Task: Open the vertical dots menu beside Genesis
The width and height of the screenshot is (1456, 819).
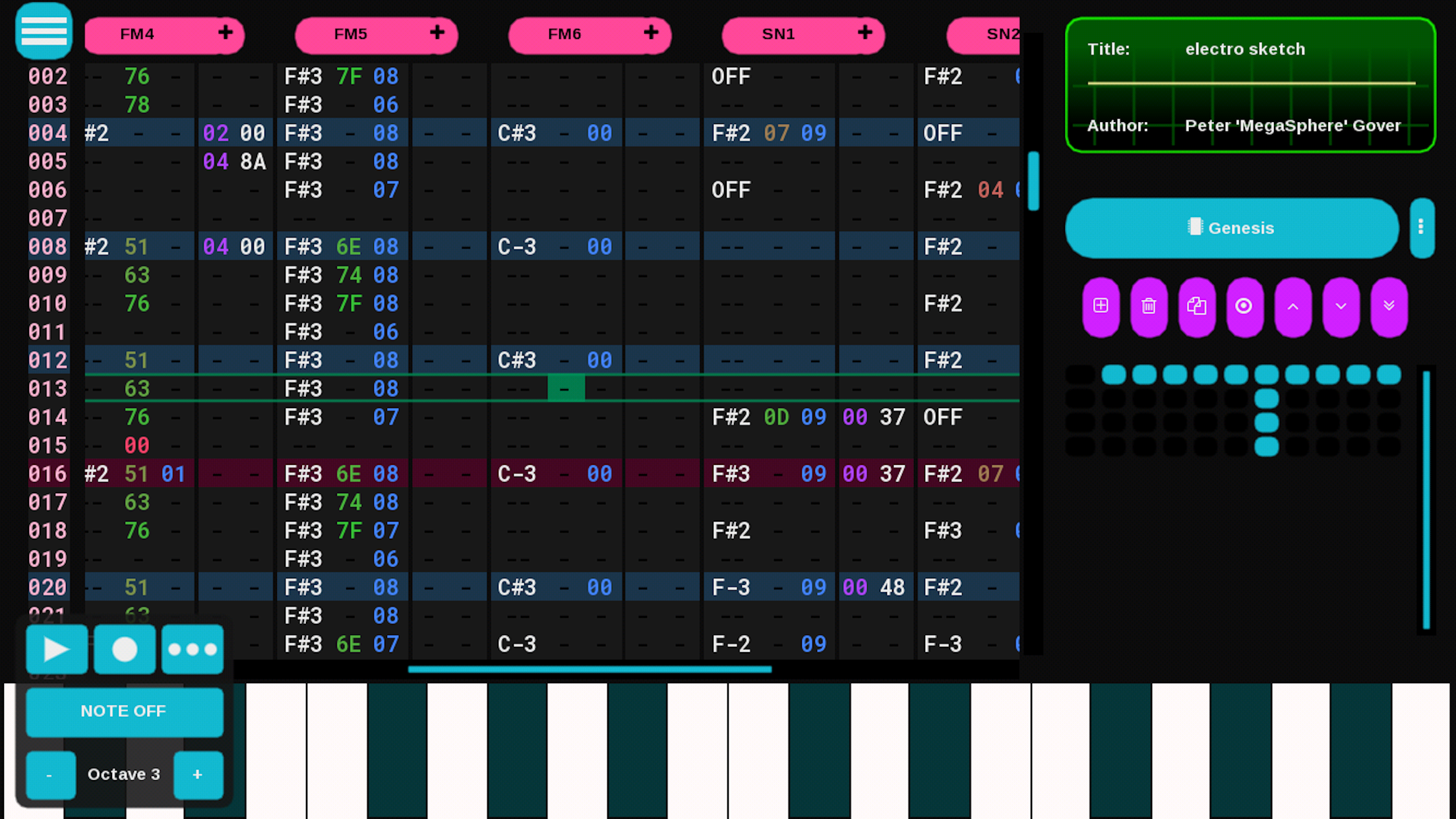Action: pyautogui.click(x=1421, y=228)
